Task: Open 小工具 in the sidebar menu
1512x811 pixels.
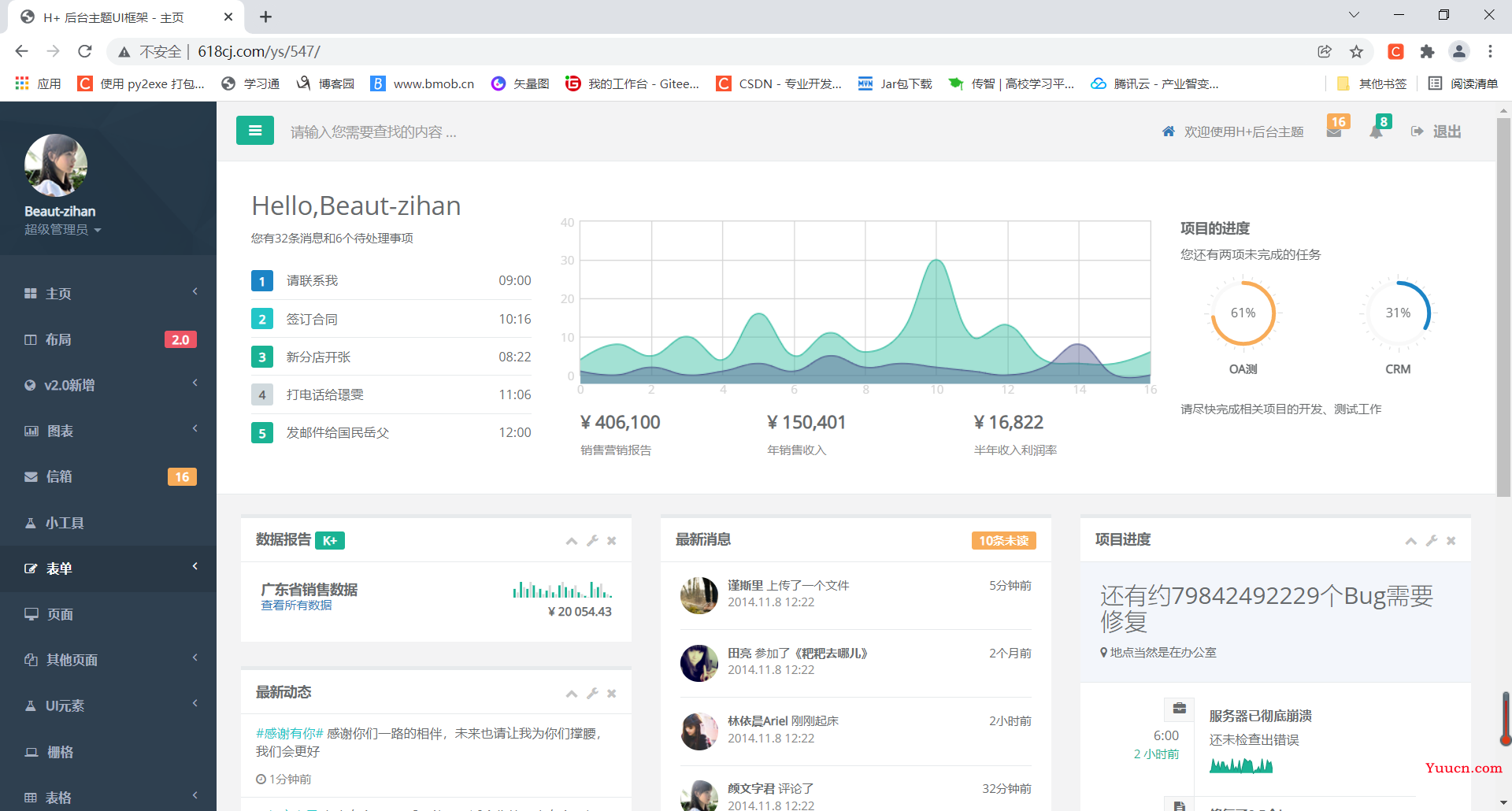Action: click(108, 523)
